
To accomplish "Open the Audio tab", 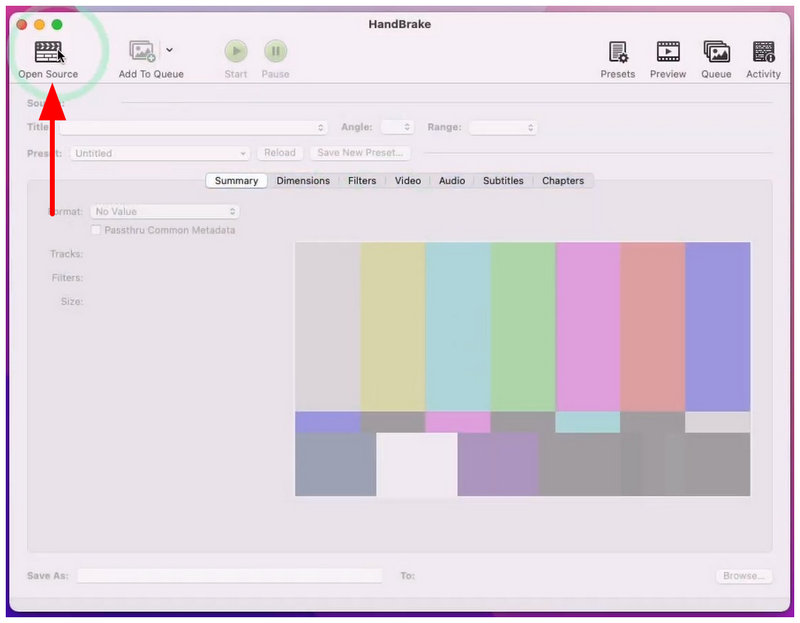I will (x=452, y=181).
